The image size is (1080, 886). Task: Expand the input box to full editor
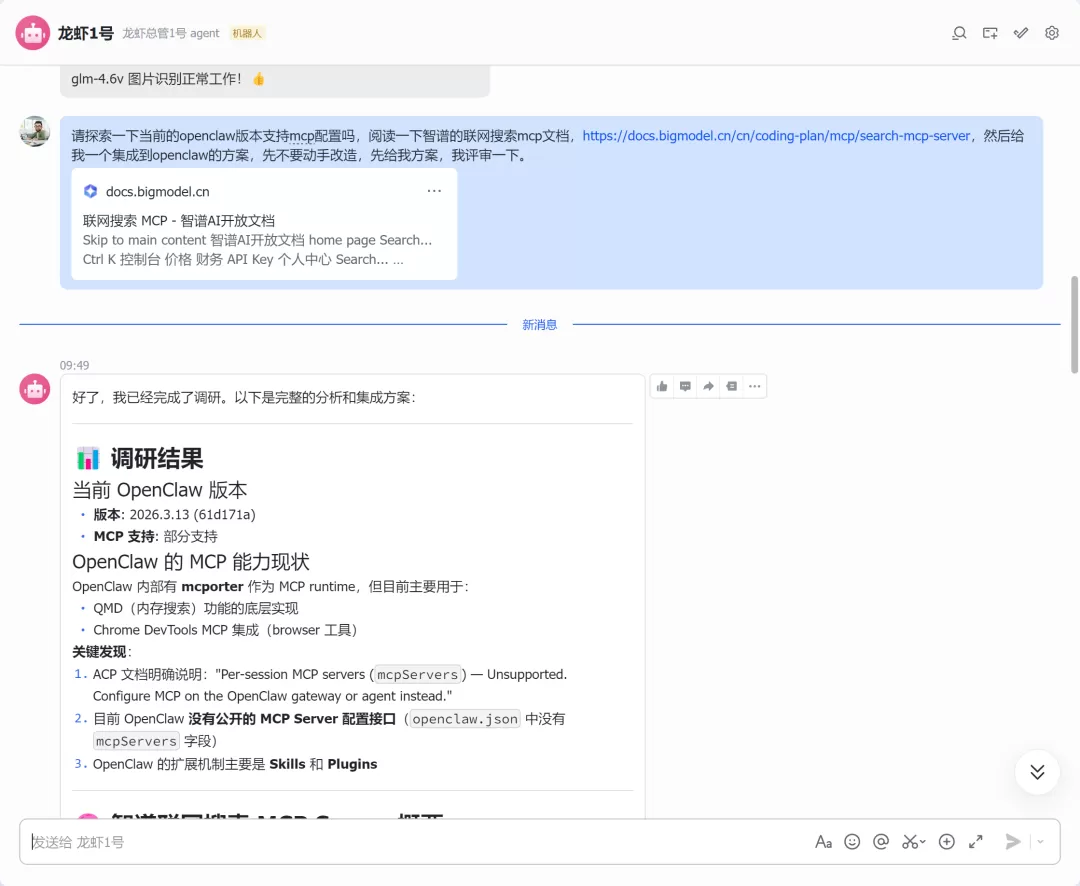pos(975,842)
